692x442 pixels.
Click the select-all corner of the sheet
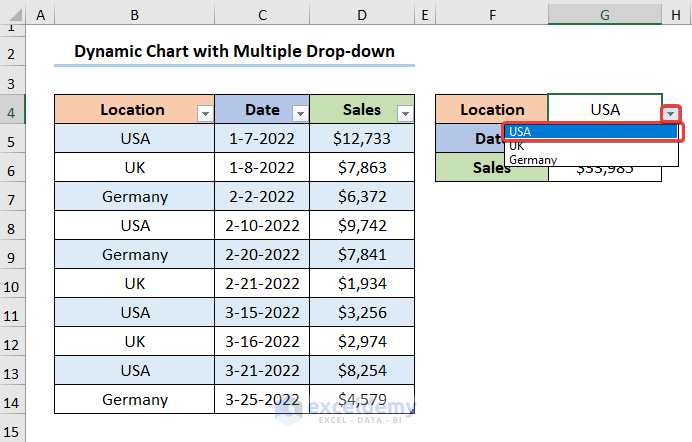coord(12,14)
